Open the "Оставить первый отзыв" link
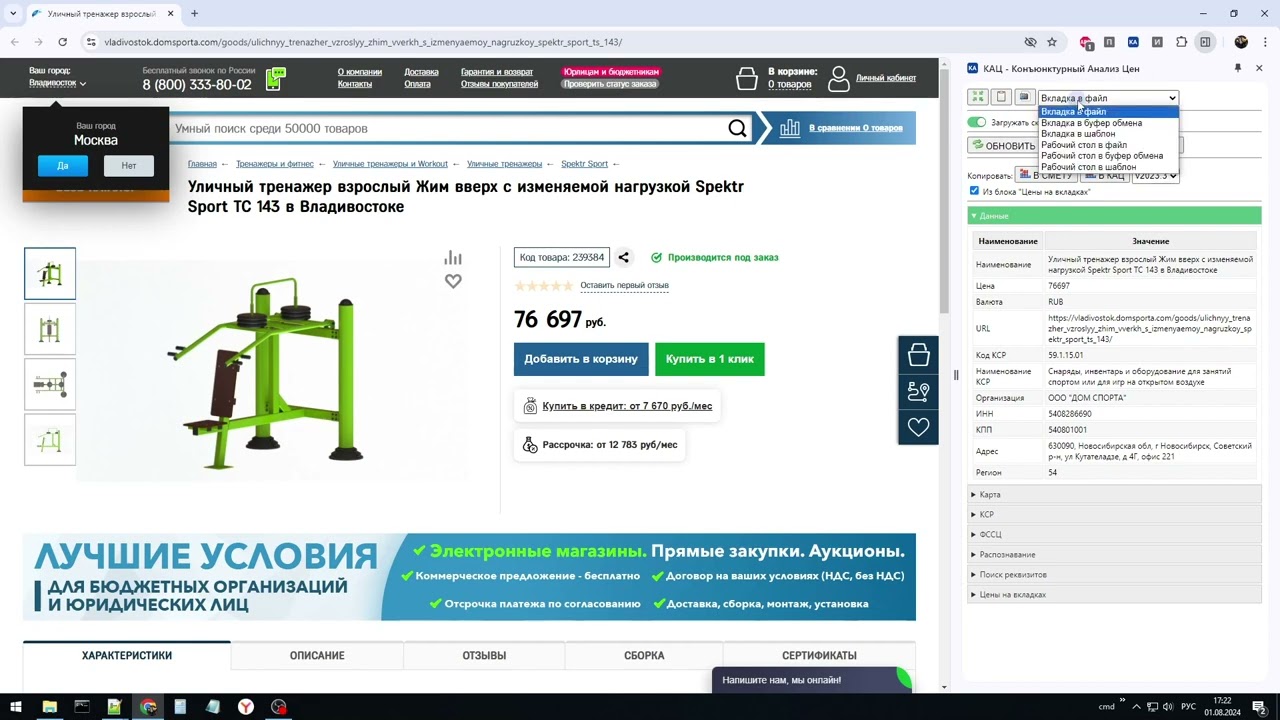 pos(624,285)
